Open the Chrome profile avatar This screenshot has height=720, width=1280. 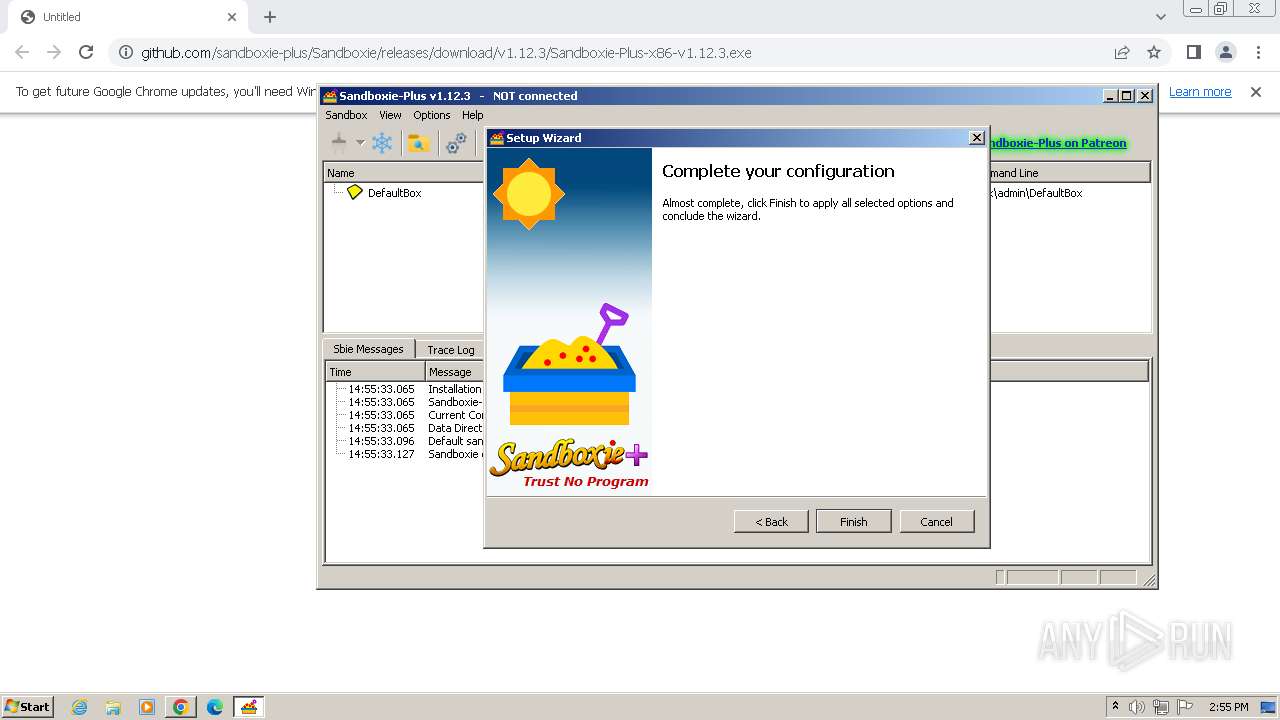pyautogui.click(x=1226, y=52)
